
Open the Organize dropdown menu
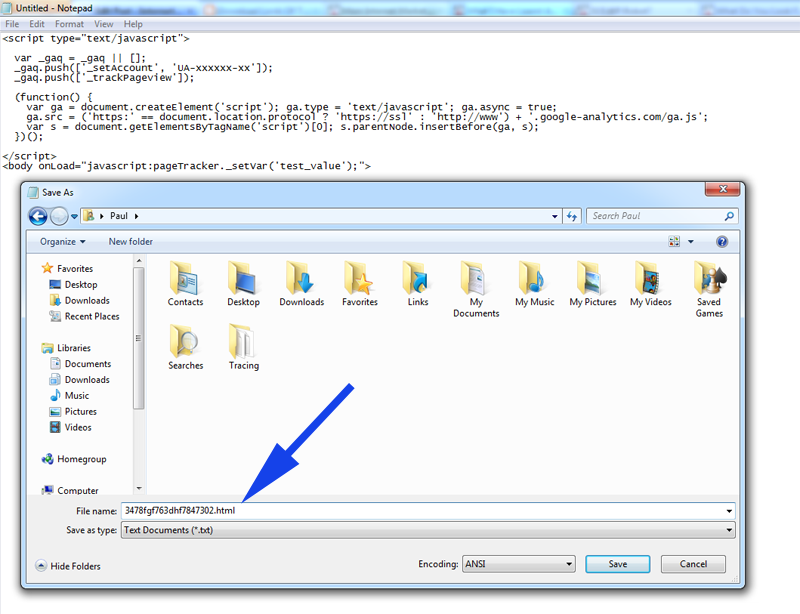point(63,241)
